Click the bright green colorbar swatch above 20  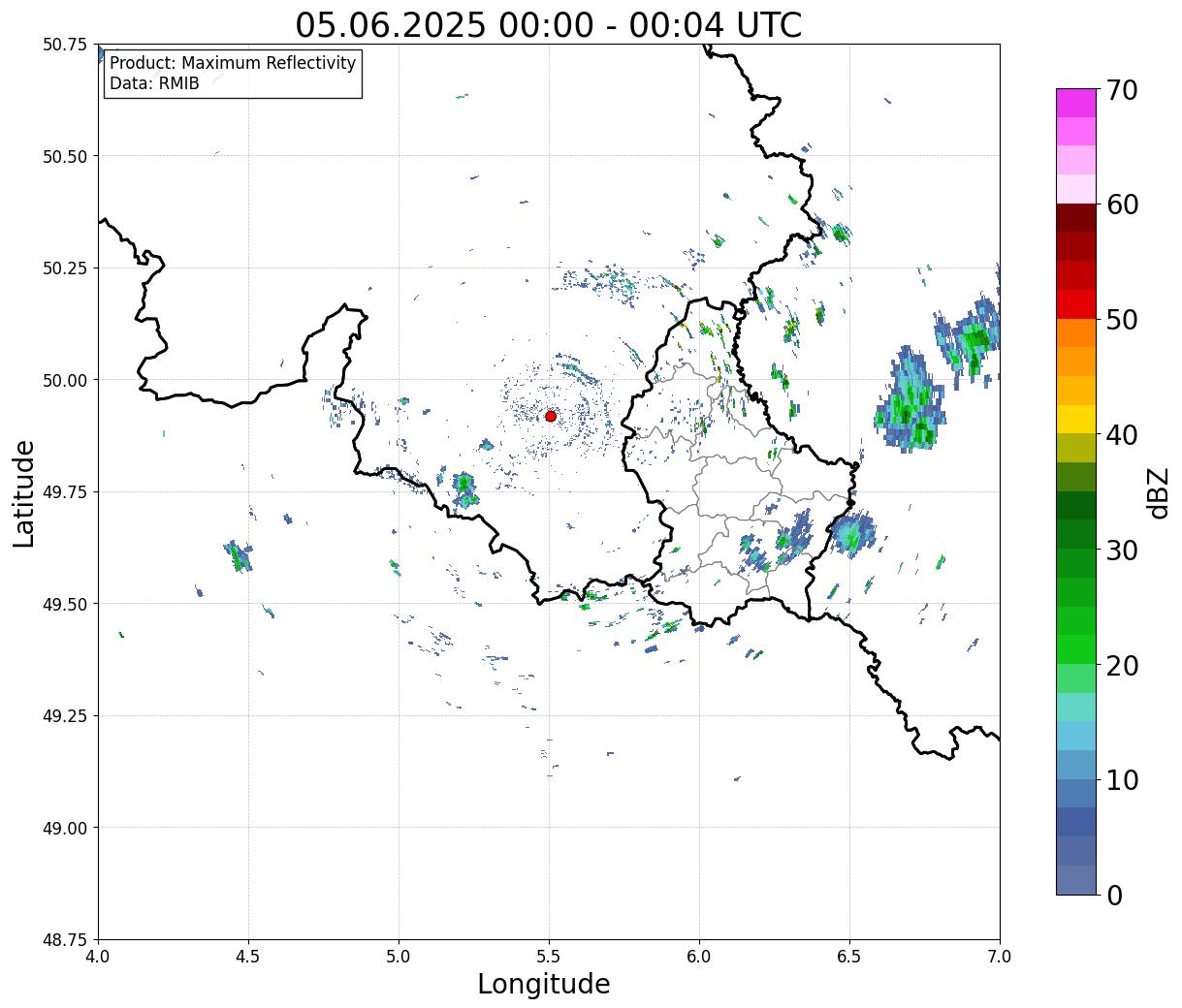tap(1076, 649)
